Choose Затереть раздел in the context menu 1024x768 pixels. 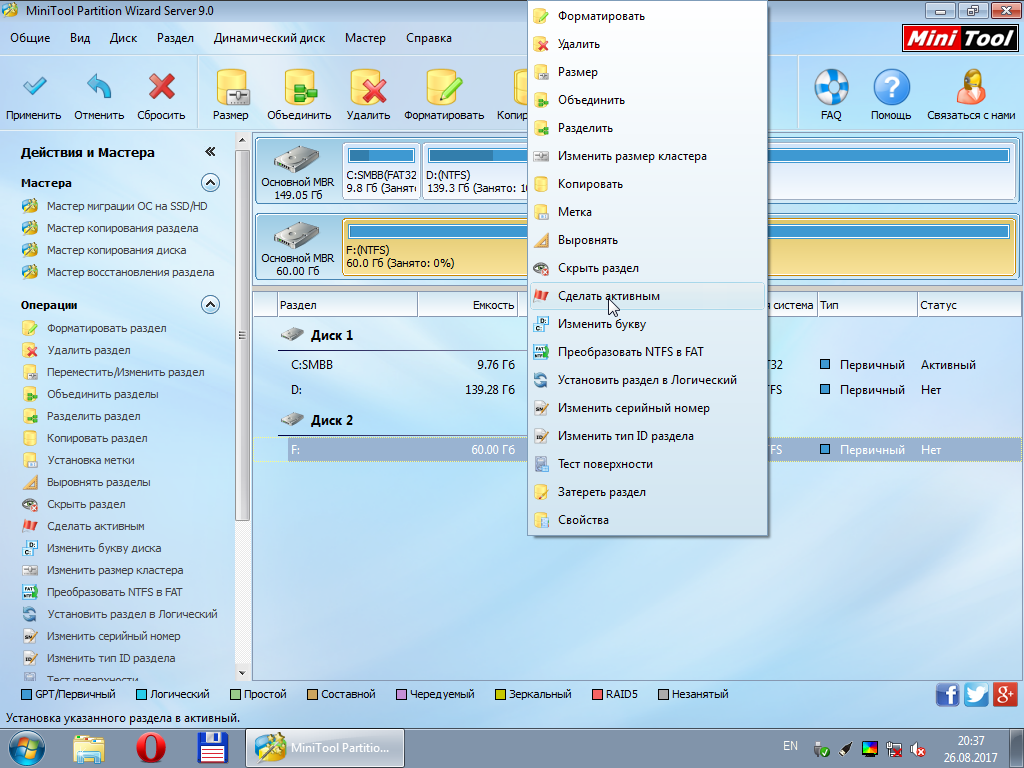[647, 492]
